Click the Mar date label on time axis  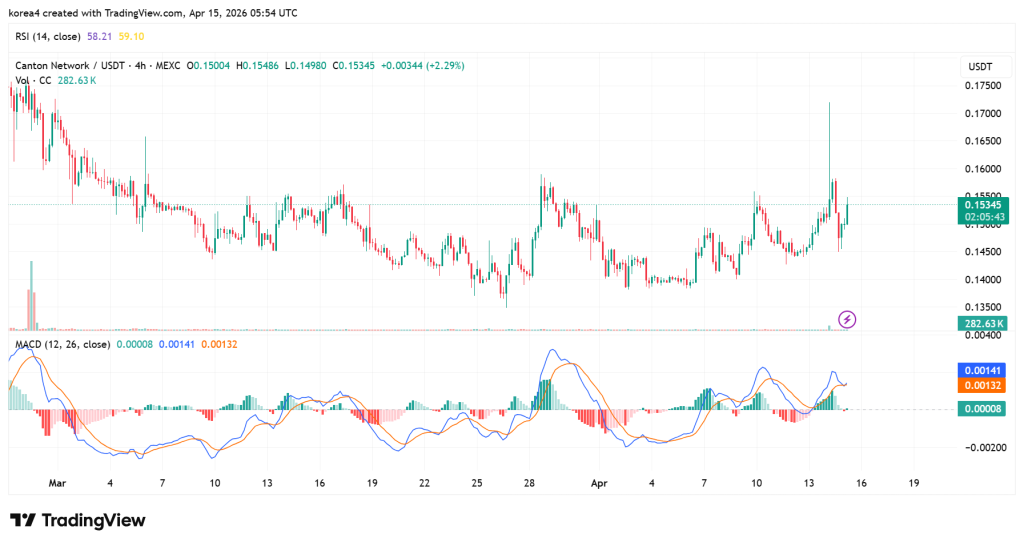coord(57,483)
